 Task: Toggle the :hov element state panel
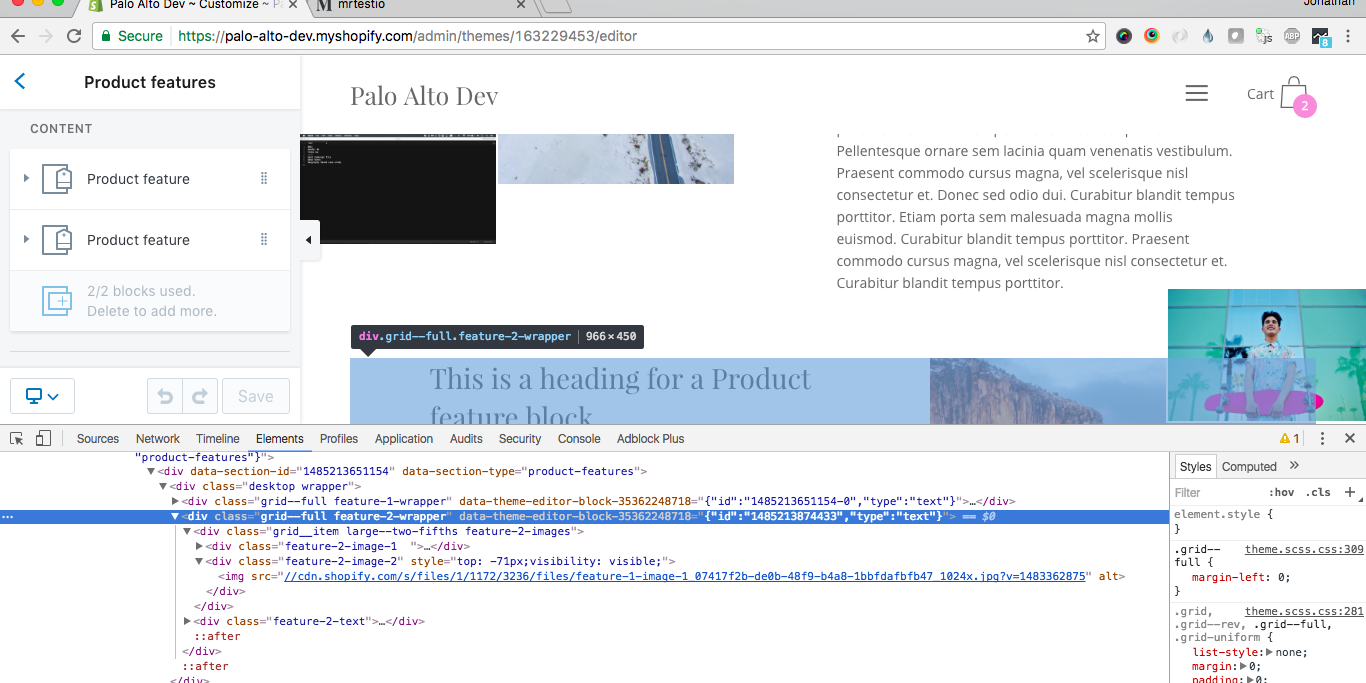(1281, 492)
